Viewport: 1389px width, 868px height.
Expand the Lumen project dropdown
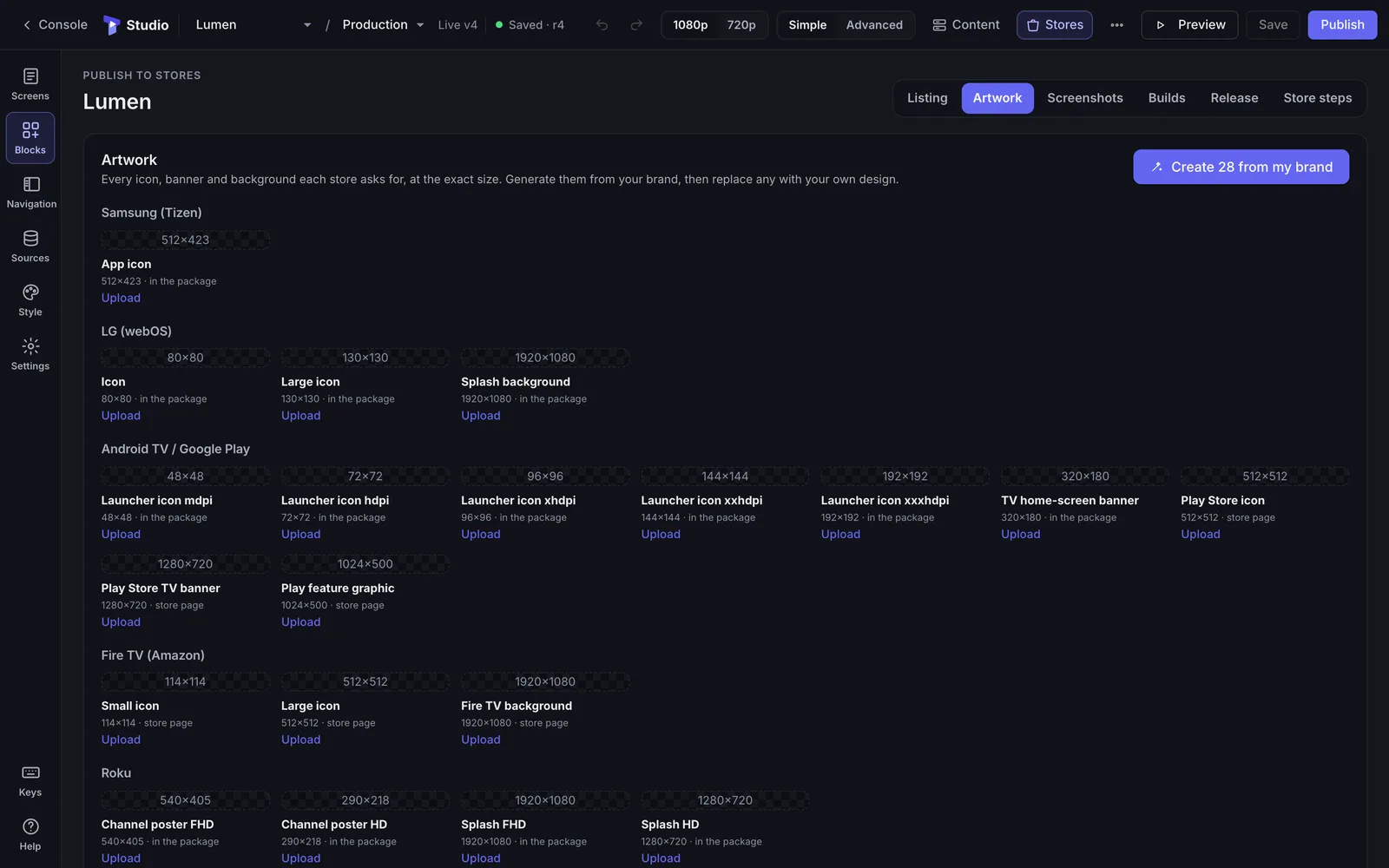pyautogui.click(x=253, y=25)
